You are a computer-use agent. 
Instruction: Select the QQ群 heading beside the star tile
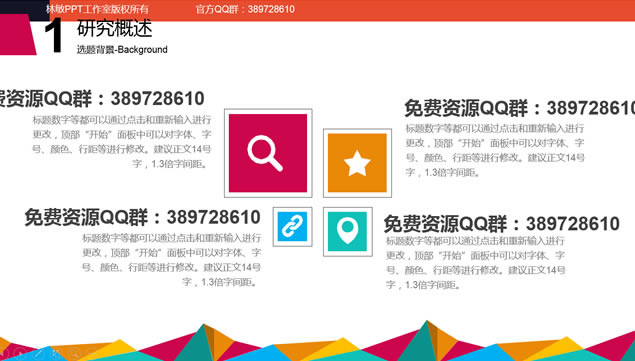520,108
